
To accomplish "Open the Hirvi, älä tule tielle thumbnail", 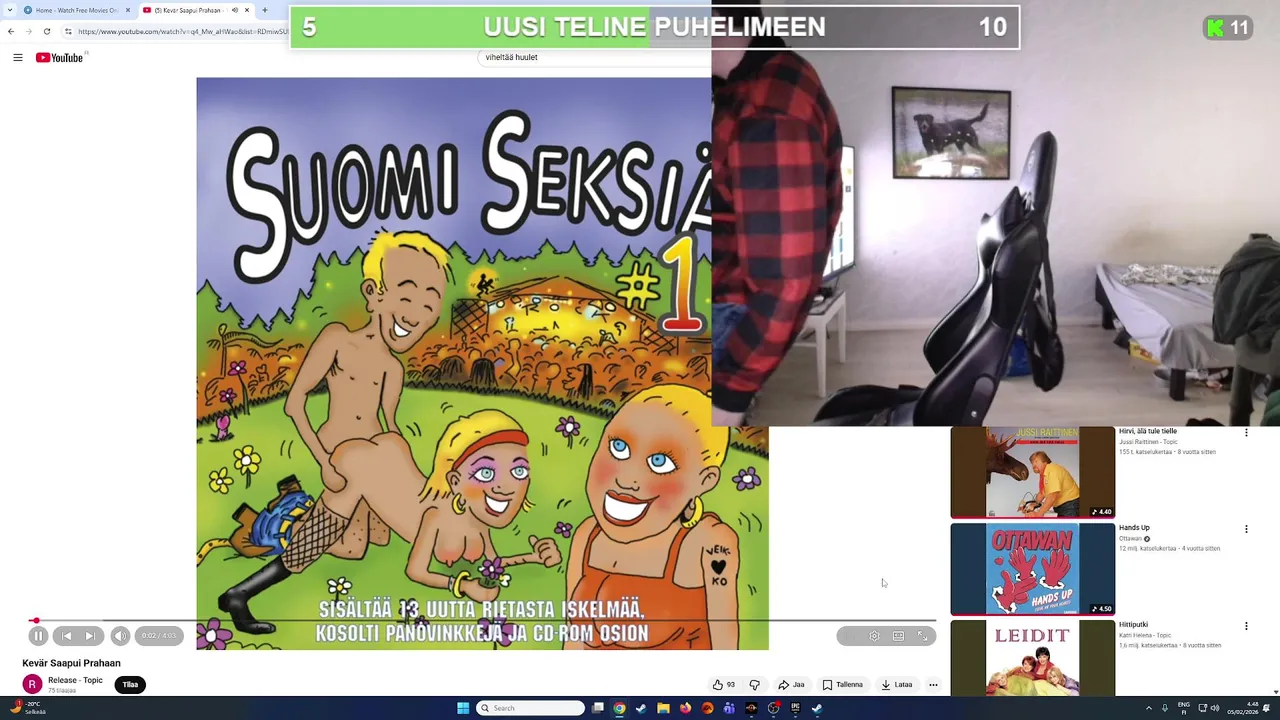I will pos(1032,472).
